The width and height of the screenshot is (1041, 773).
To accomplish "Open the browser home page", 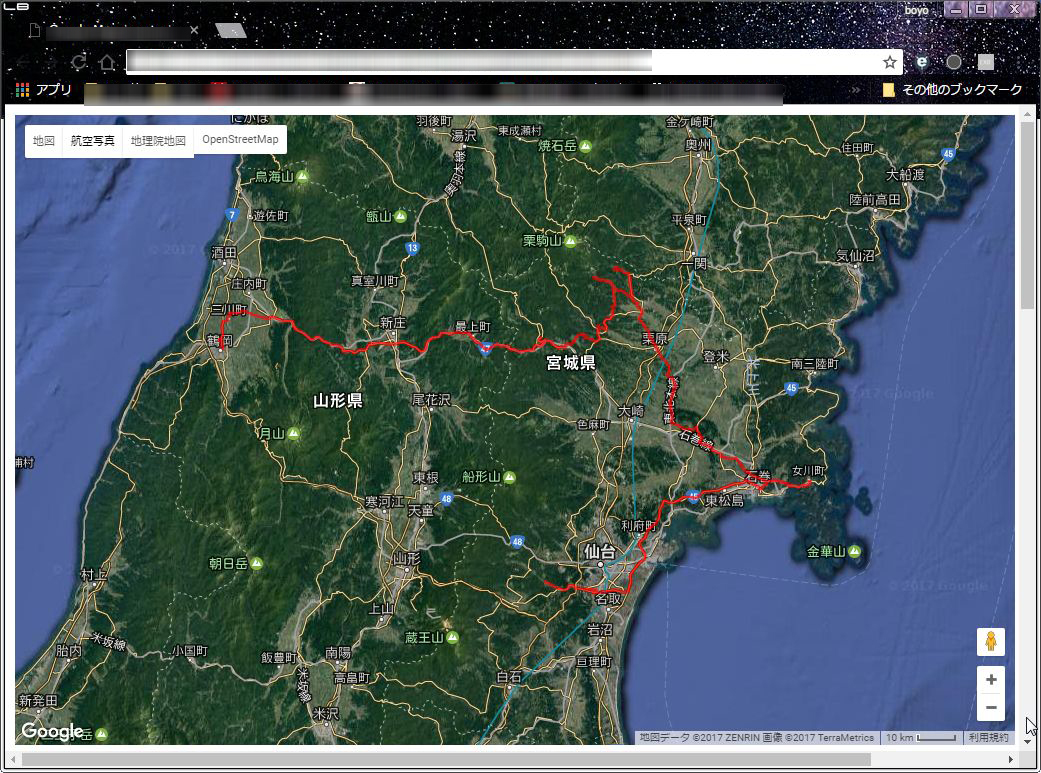I will (107, 62).
